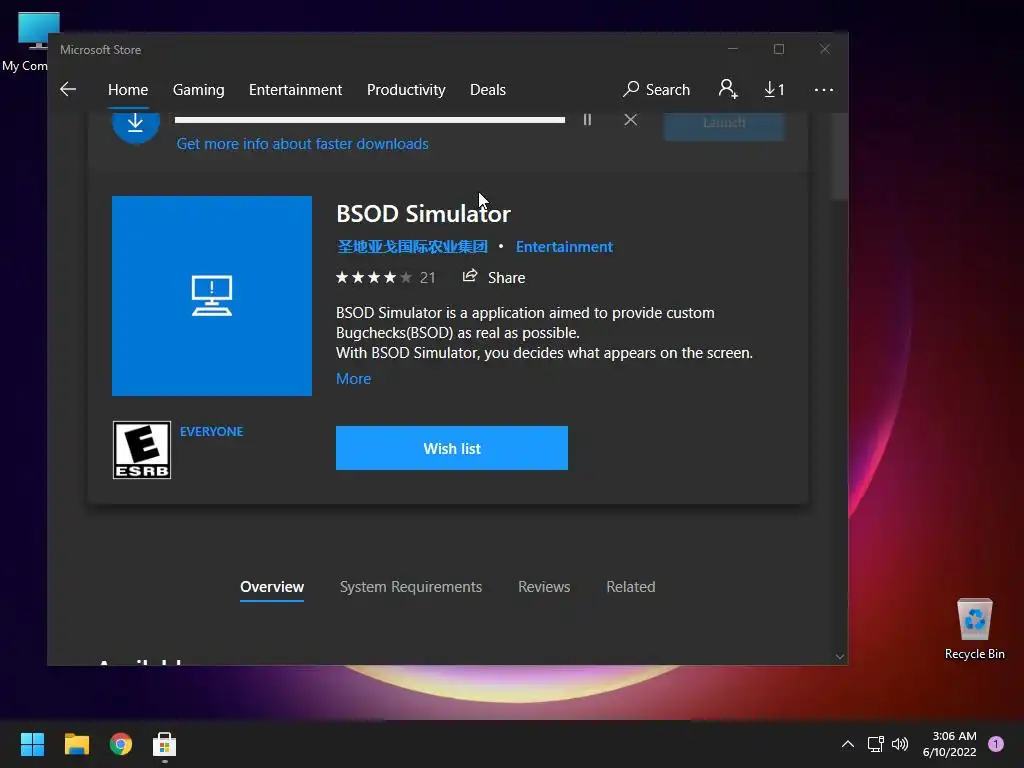Open the Reviews tab
Screen dimensions: 1024x768
pos(544,586)
